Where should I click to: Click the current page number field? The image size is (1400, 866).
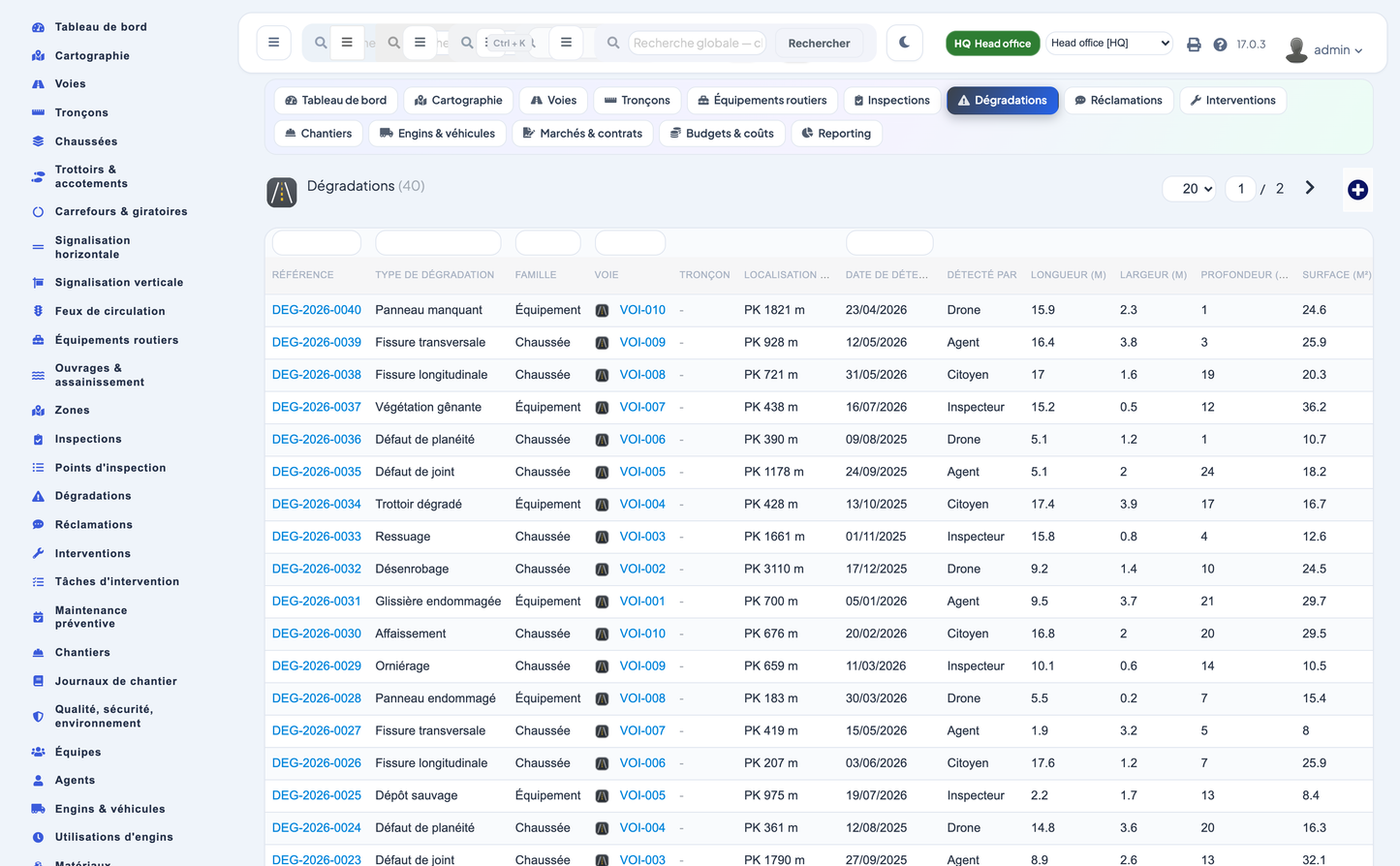pos(1241,189)
